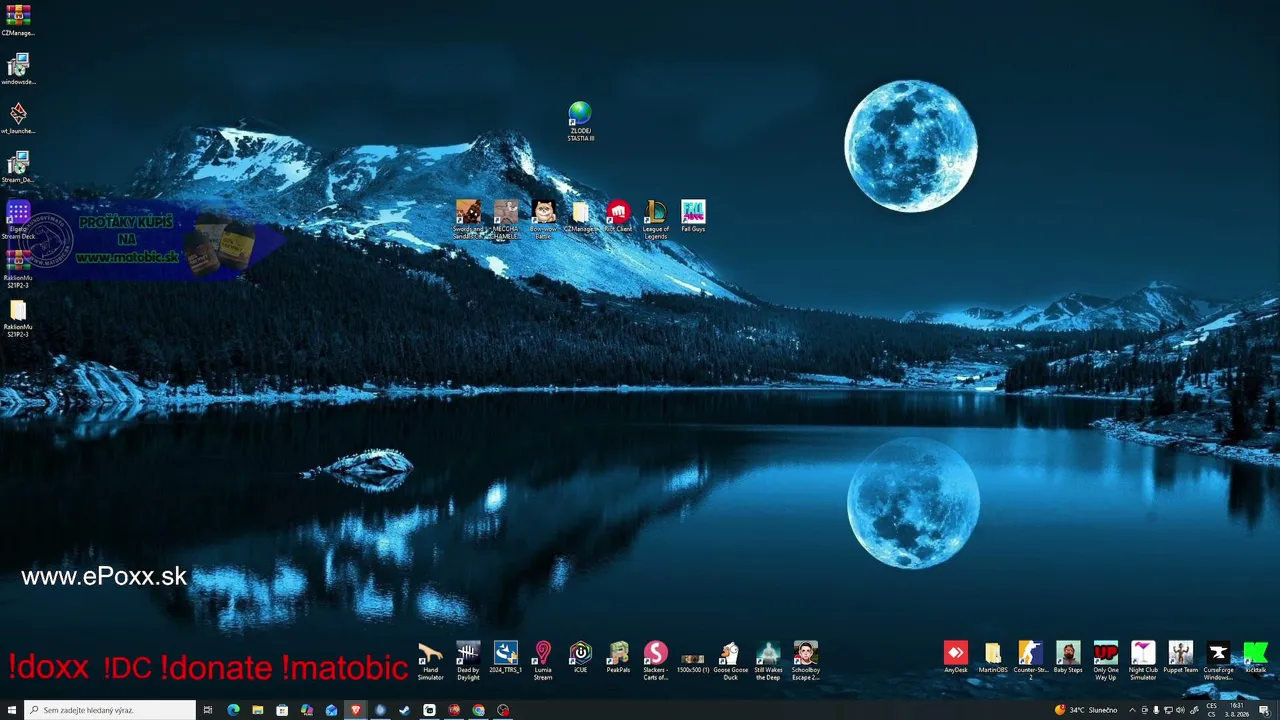Launch the iCUE desktop icon

pos(580,658)
